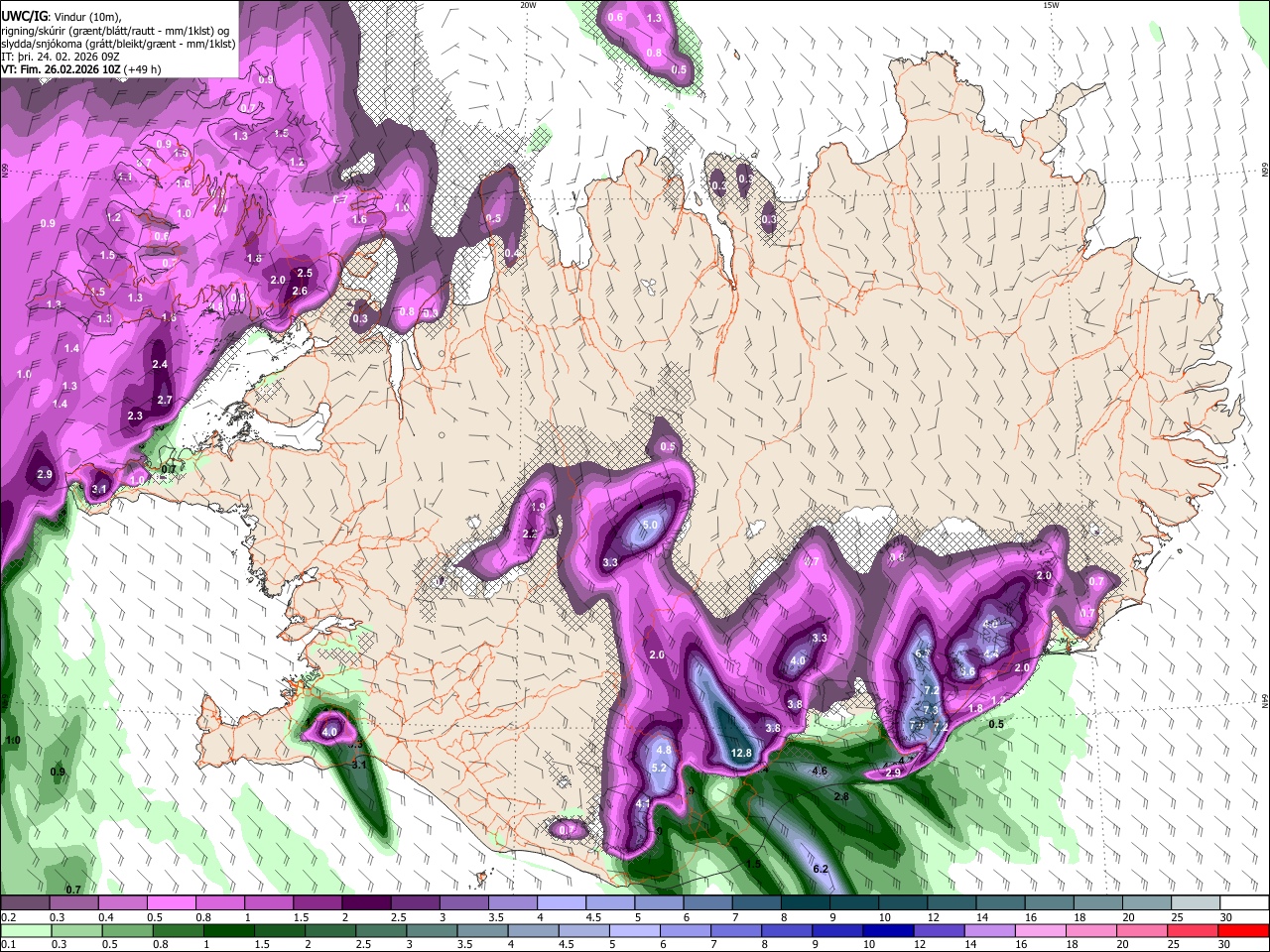Pick the dark purple 2 snow legend swatch
Screen dimensions: 1270x952
366,903
